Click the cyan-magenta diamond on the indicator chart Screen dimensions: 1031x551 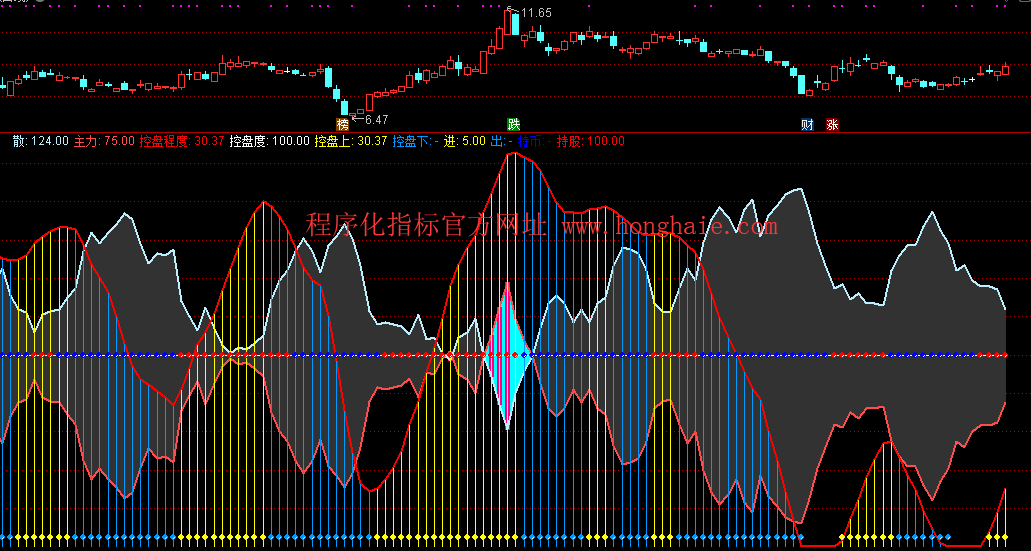coord(508,355)
